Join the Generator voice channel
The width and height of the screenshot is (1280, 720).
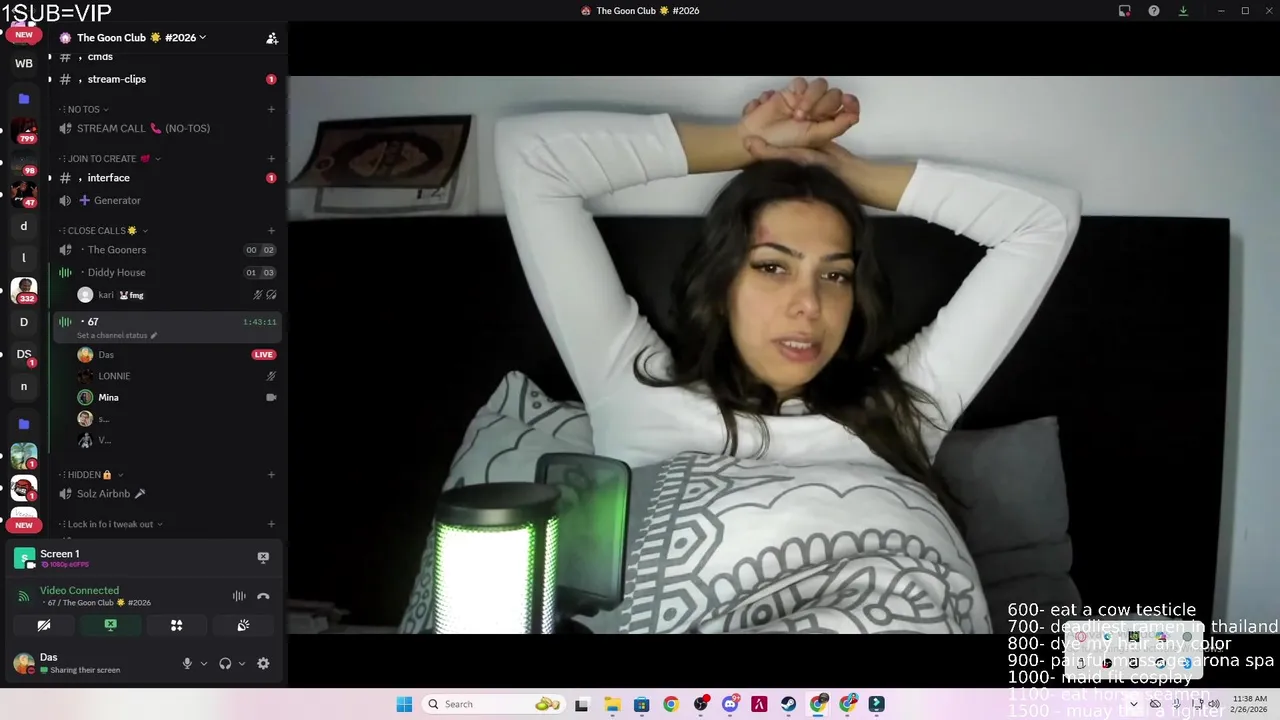point(117,200)
